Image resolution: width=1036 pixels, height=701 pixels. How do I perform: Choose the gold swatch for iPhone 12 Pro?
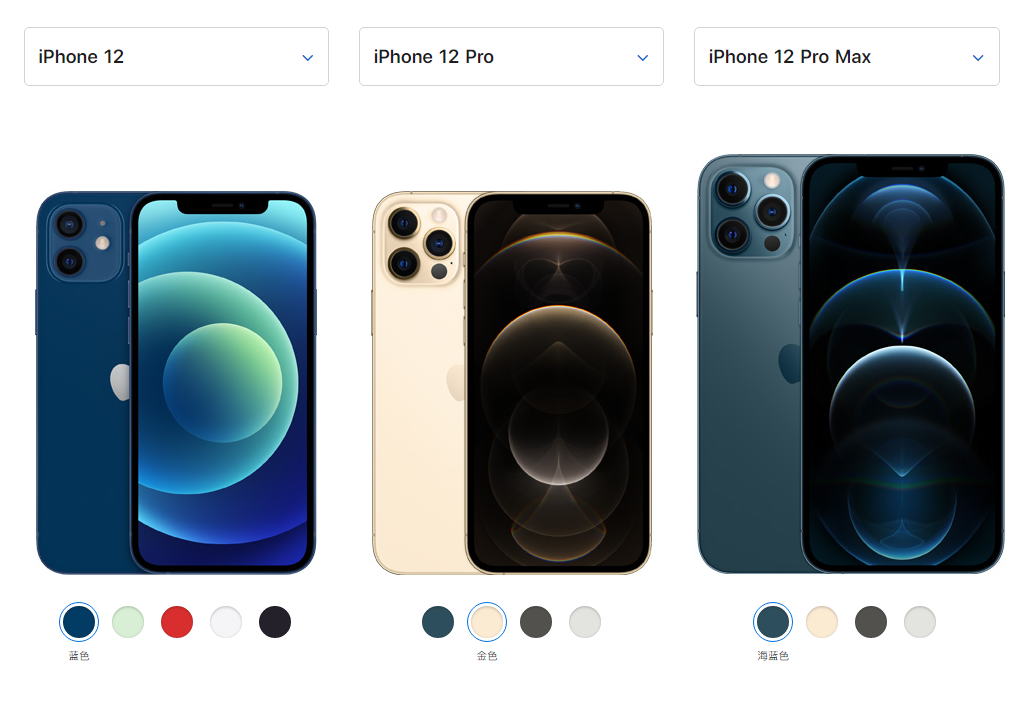pos(487,622)
